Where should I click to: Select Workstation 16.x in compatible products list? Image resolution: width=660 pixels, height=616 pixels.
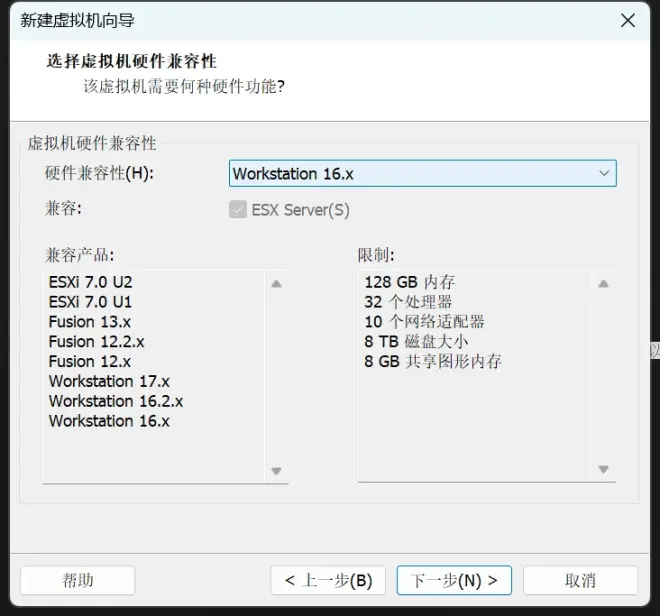click(x=109, y=421)
